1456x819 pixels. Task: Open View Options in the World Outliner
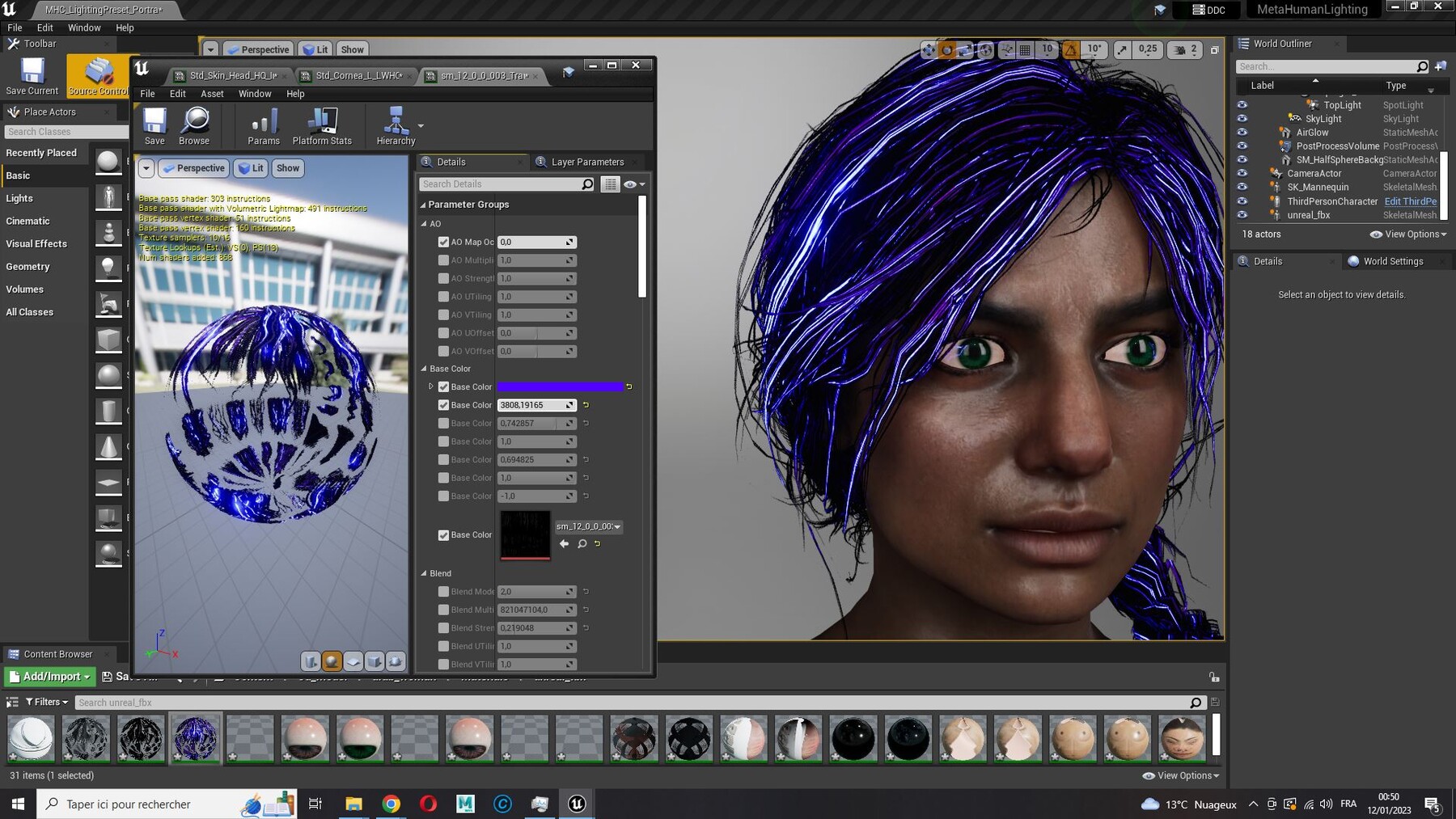[x=1408, y=234]
